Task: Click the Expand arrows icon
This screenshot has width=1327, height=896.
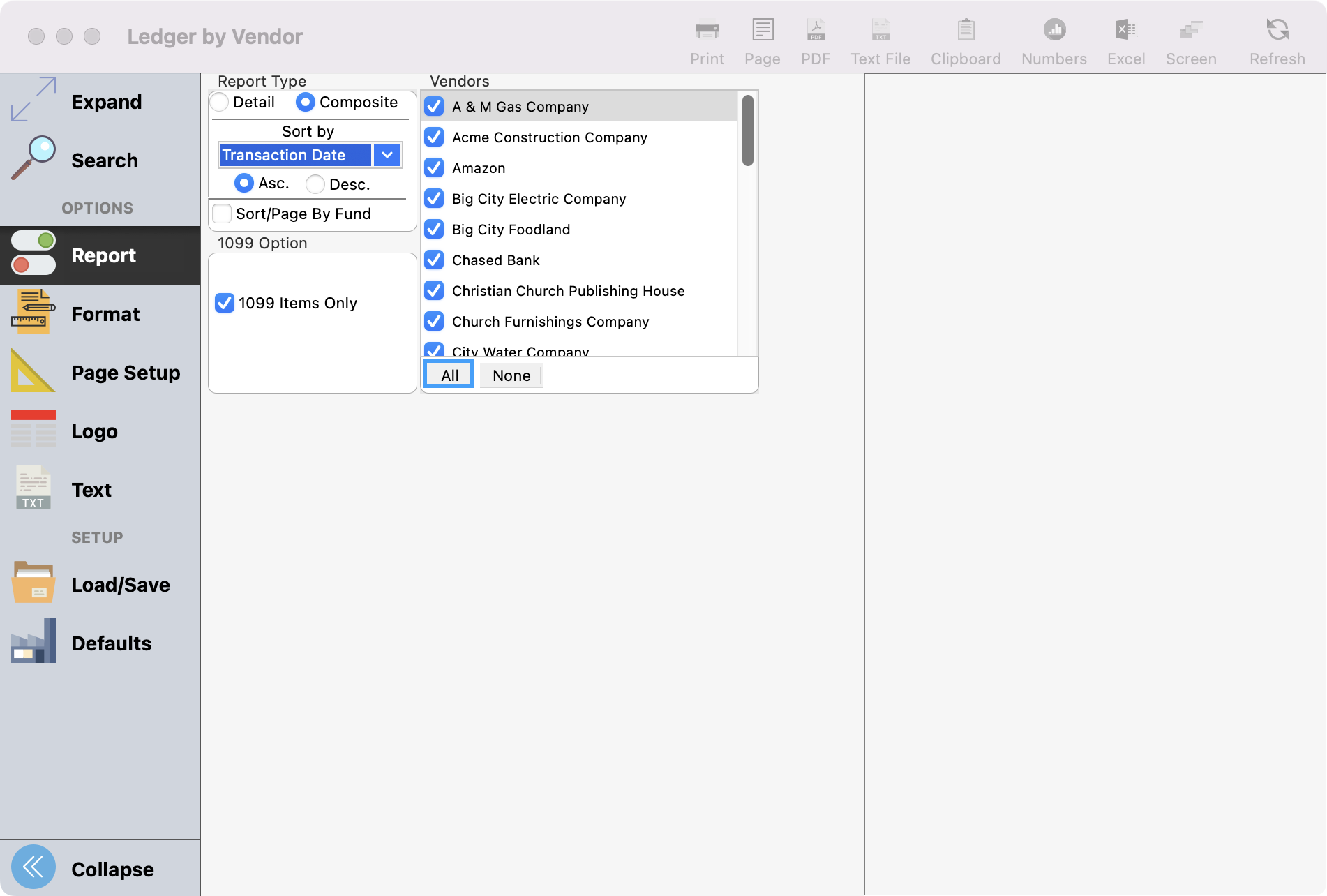Action: coord(33,100)
